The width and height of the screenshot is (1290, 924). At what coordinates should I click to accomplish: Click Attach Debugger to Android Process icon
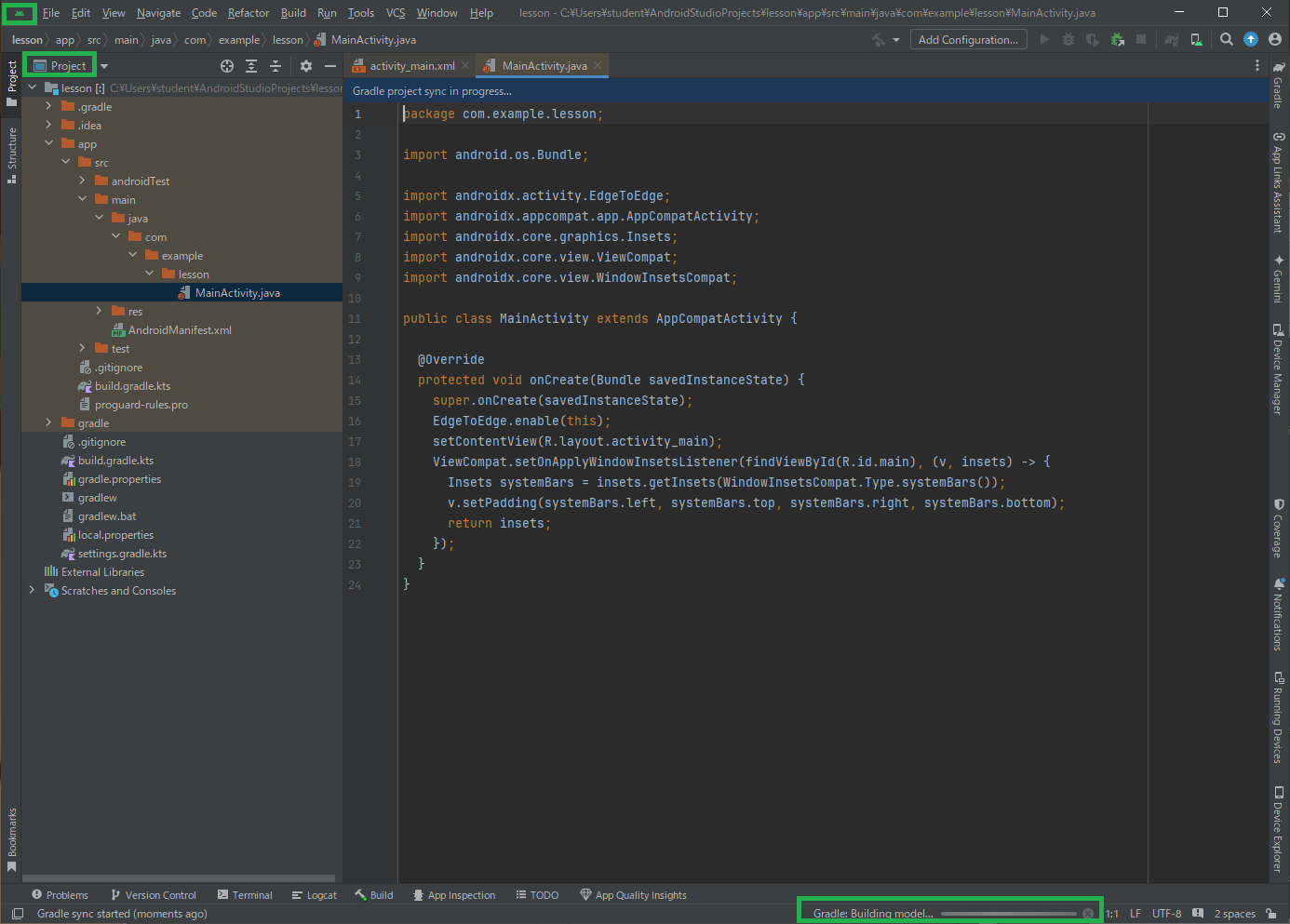point(1117,40)
